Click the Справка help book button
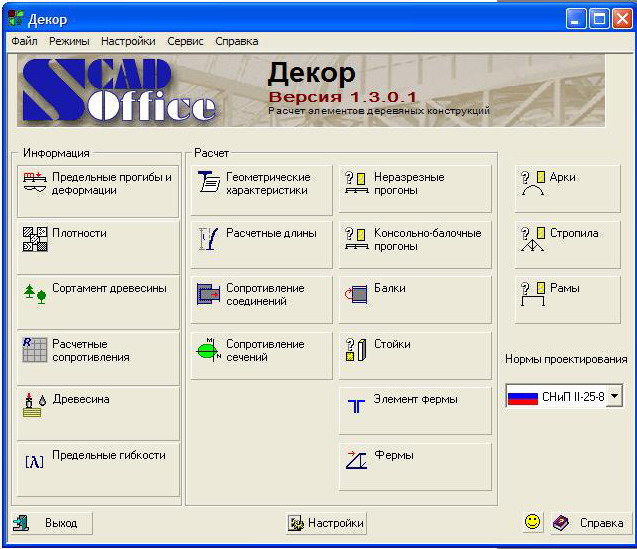This screenshot has width=637, height=549. [589, 523]
